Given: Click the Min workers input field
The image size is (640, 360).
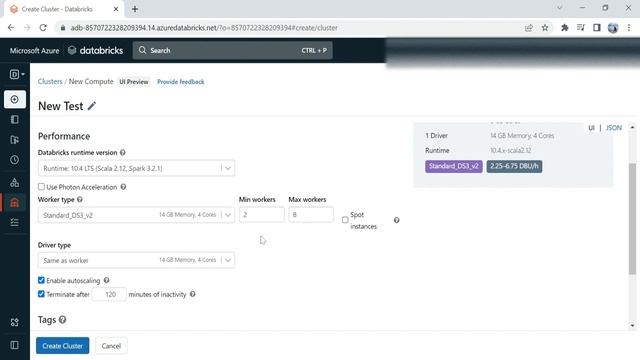Looking at the screenshot, I should 262,215.
